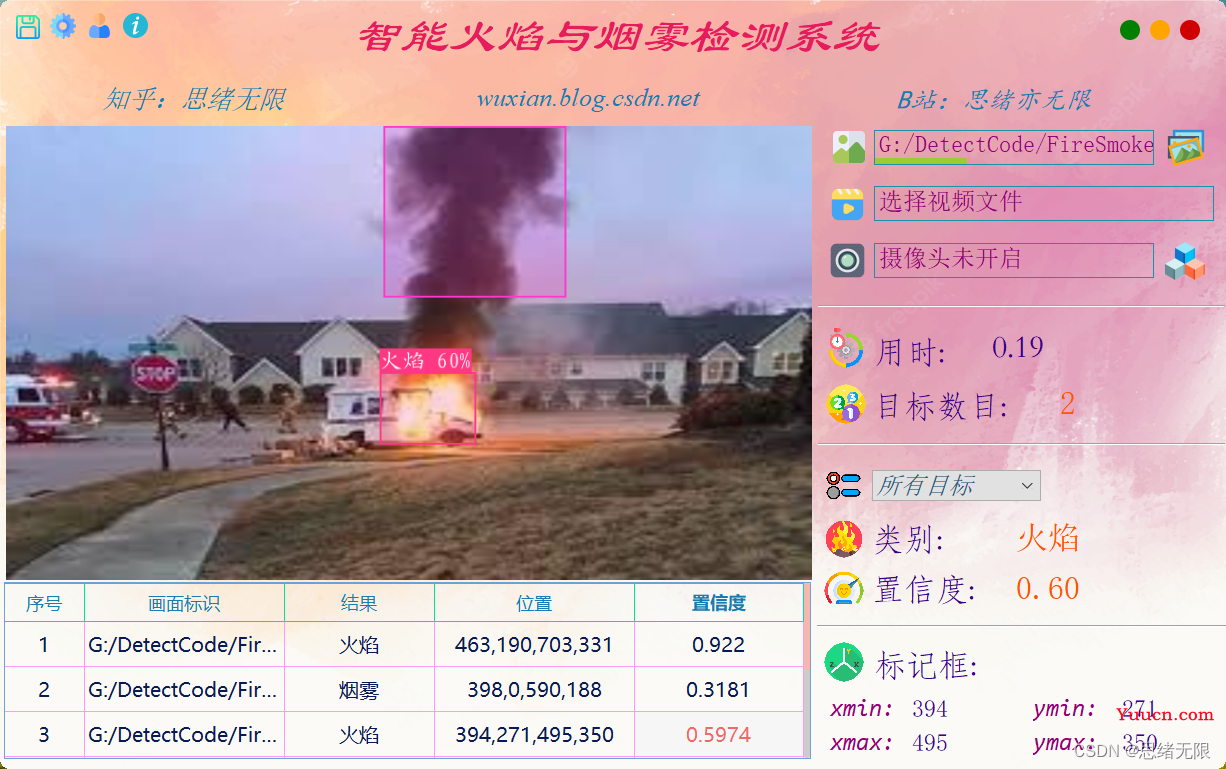
Task: Click the image file picker icon
Action: (x=848, y=147)
